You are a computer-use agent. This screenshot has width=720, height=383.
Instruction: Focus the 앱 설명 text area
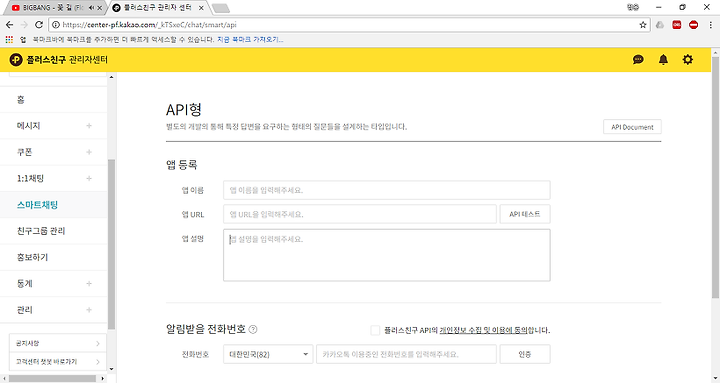(x=387, y=255)
